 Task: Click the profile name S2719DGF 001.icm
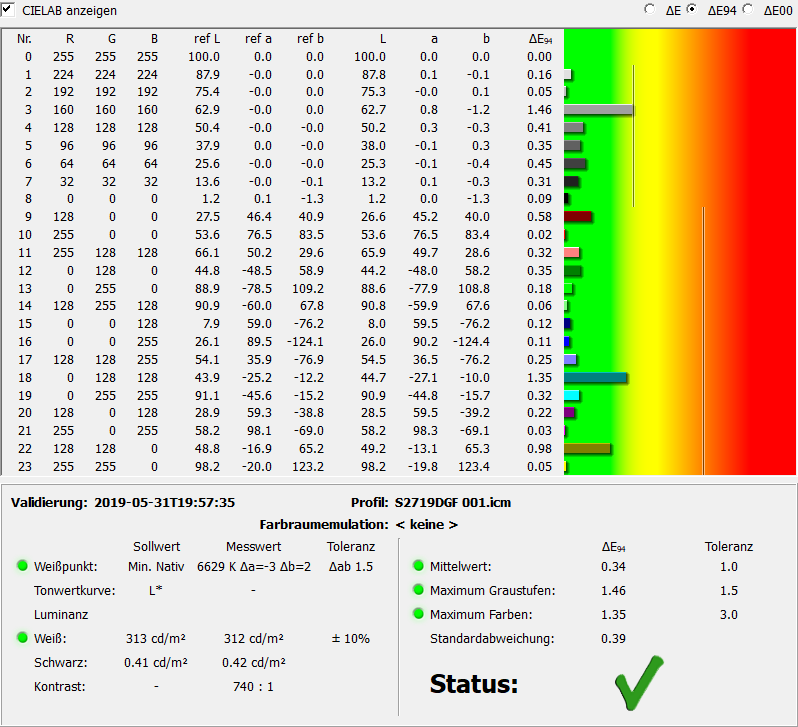[452, 502]
